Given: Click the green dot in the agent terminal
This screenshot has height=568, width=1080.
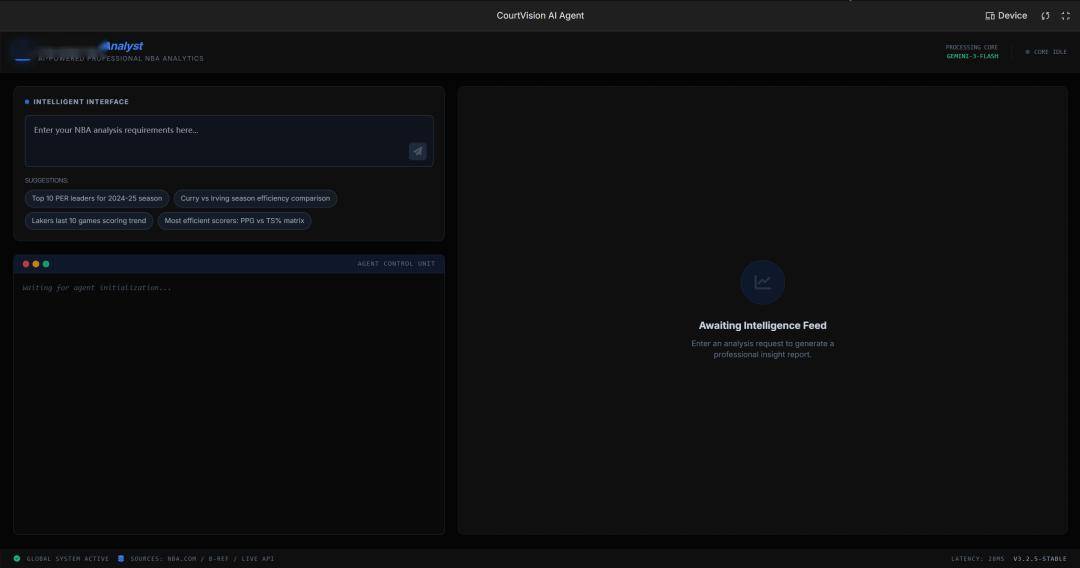Looking at the screenshot, I should pyautogui.click(x=46, y=264).
